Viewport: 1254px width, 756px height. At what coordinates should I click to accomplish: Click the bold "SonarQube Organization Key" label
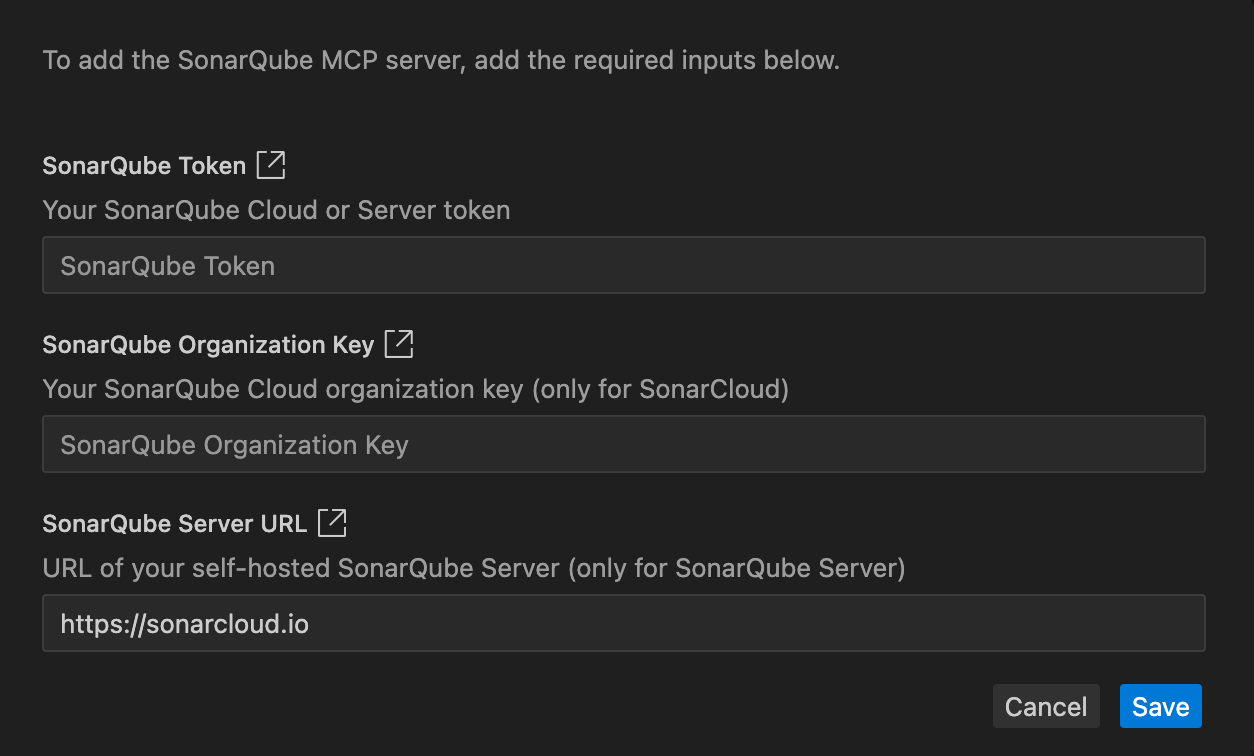208,345
